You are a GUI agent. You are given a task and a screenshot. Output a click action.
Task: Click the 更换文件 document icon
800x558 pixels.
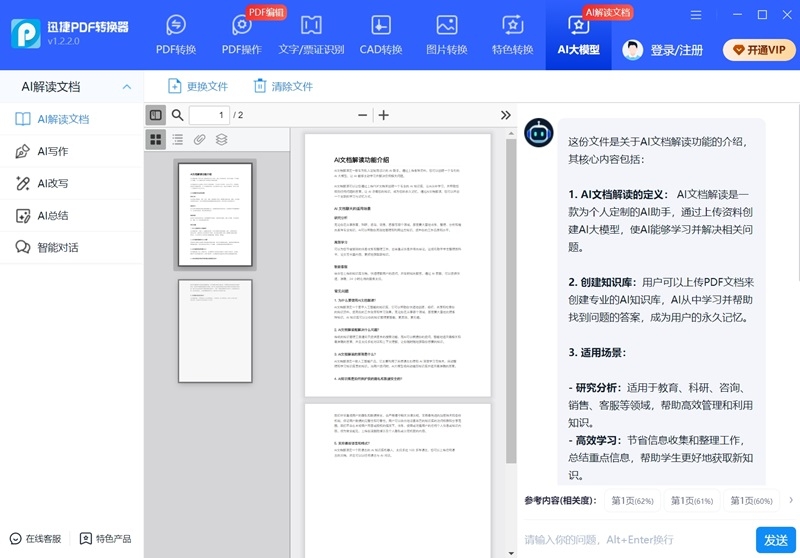(x=174, y=86)
